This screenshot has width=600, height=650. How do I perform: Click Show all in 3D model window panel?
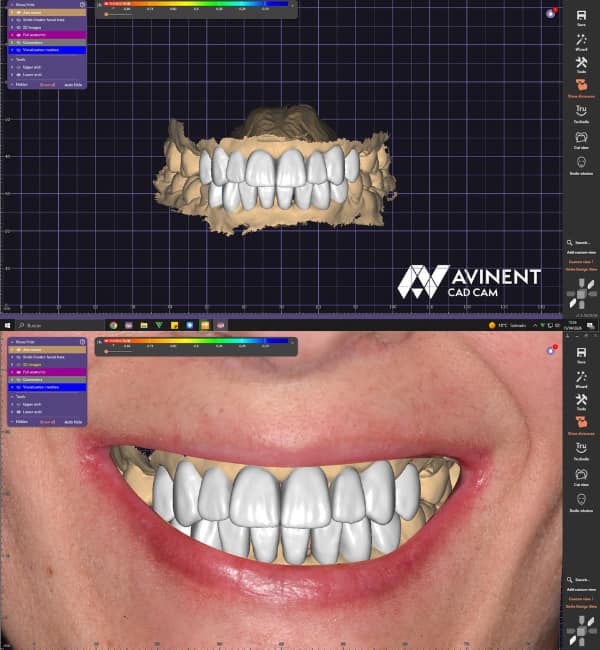47,85
